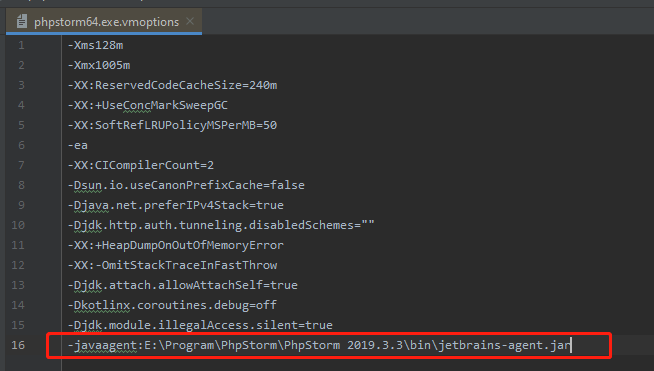The width and height of the screenshot is (654, 371).
Task: Click the -ea option line
Action: (x=78, y=145)
